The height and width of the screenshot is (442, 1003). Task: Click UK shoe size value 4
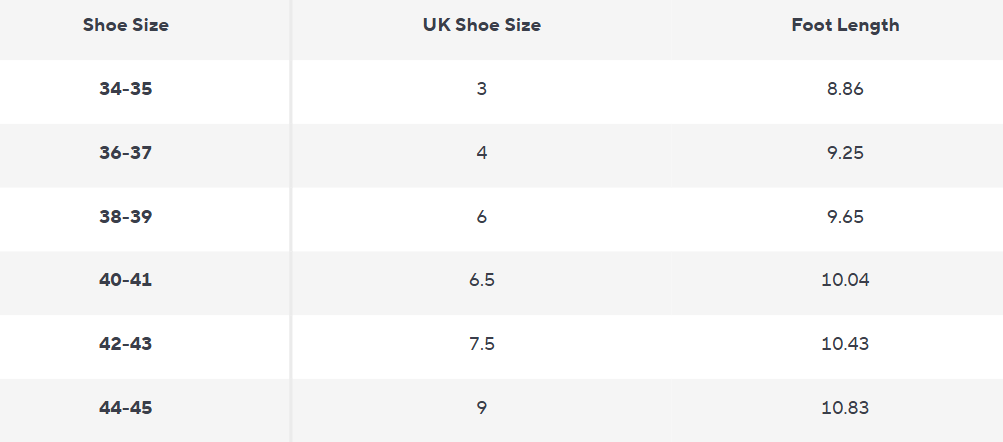coord(481,153)
